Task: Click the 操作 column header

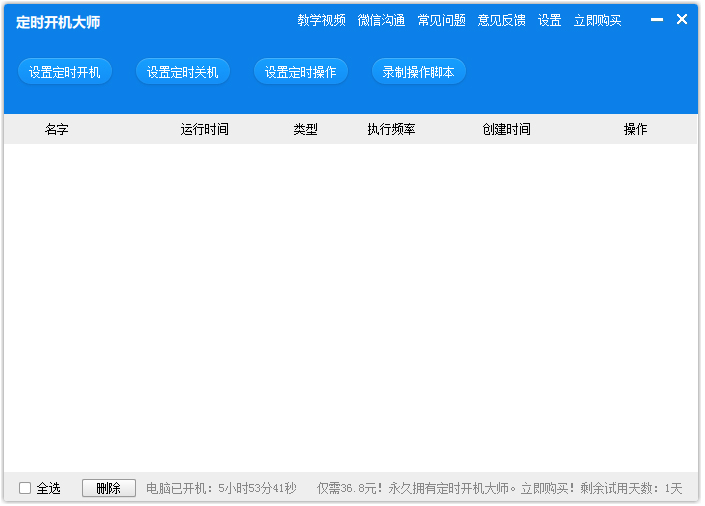Action: coord(635,130)
